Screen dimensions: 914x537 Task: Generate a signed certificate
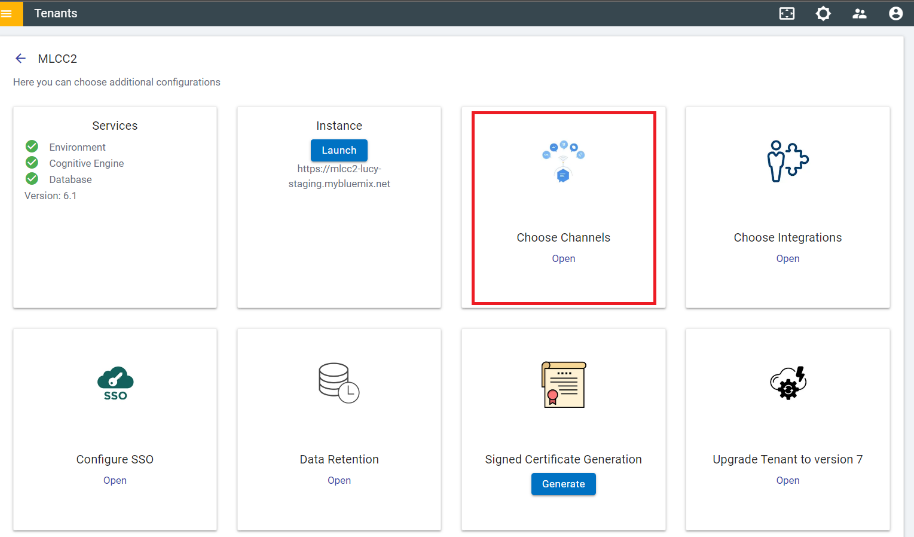click(x=563, y=484)
